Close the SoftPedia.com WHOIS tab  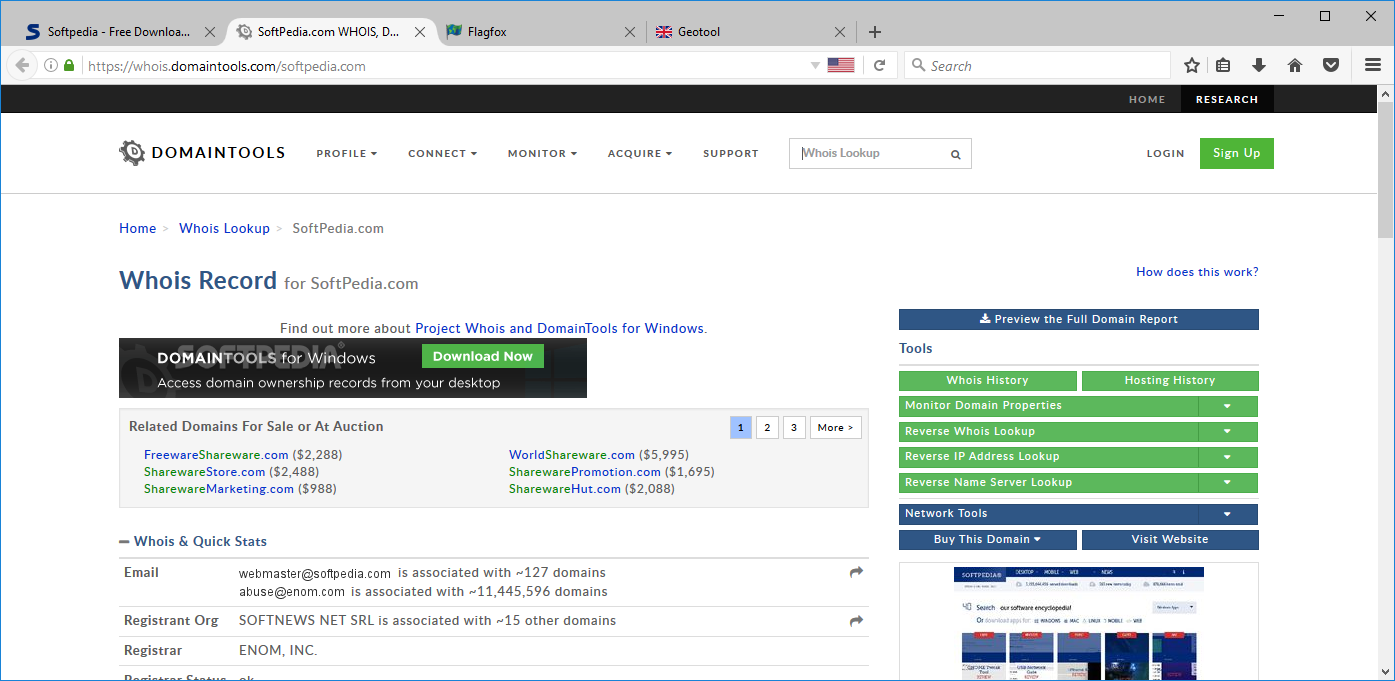[x=421, y=32]
